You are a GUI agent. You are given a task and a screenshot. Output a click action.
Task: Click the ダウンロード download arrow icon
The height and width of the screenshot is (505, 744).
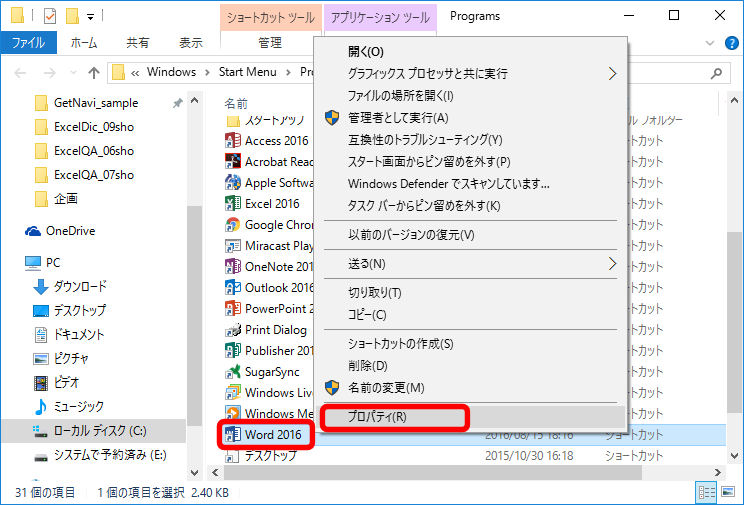tap(41, 287)
